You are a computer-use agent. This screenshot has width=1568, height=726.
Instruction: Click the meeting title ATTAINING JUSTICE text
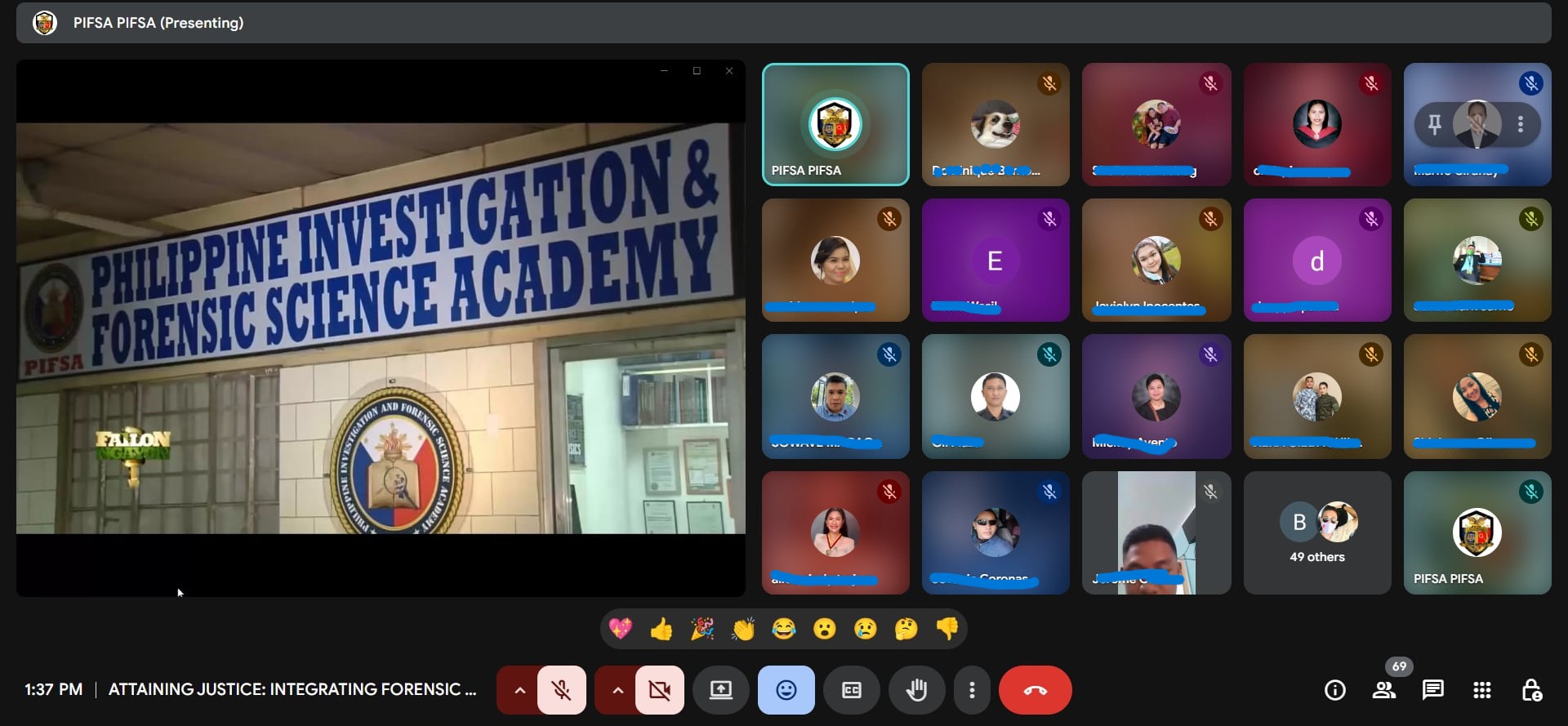[x=292, y=689]
